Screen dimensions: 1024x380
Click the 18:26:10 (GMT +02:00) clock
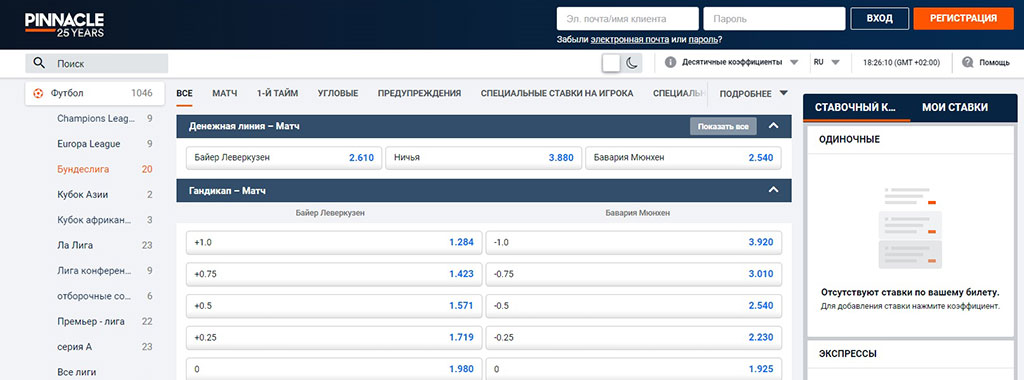[901, 63]
